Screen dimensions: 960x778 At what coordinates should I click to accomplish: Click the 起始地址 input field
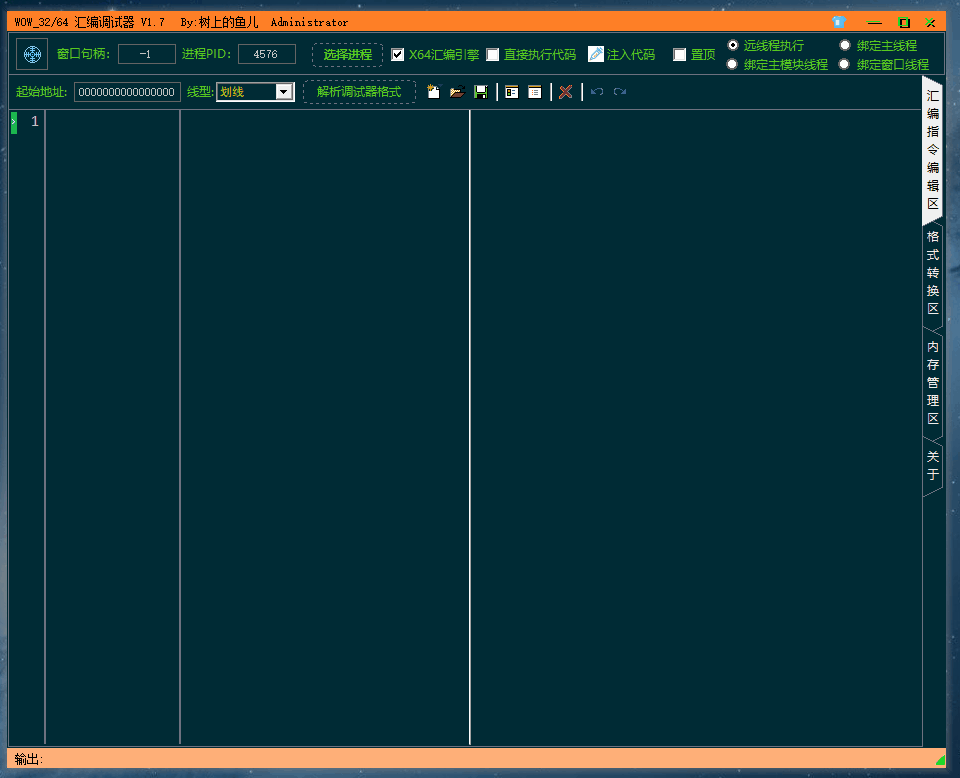pyautogui.click(x=127, y=92)
